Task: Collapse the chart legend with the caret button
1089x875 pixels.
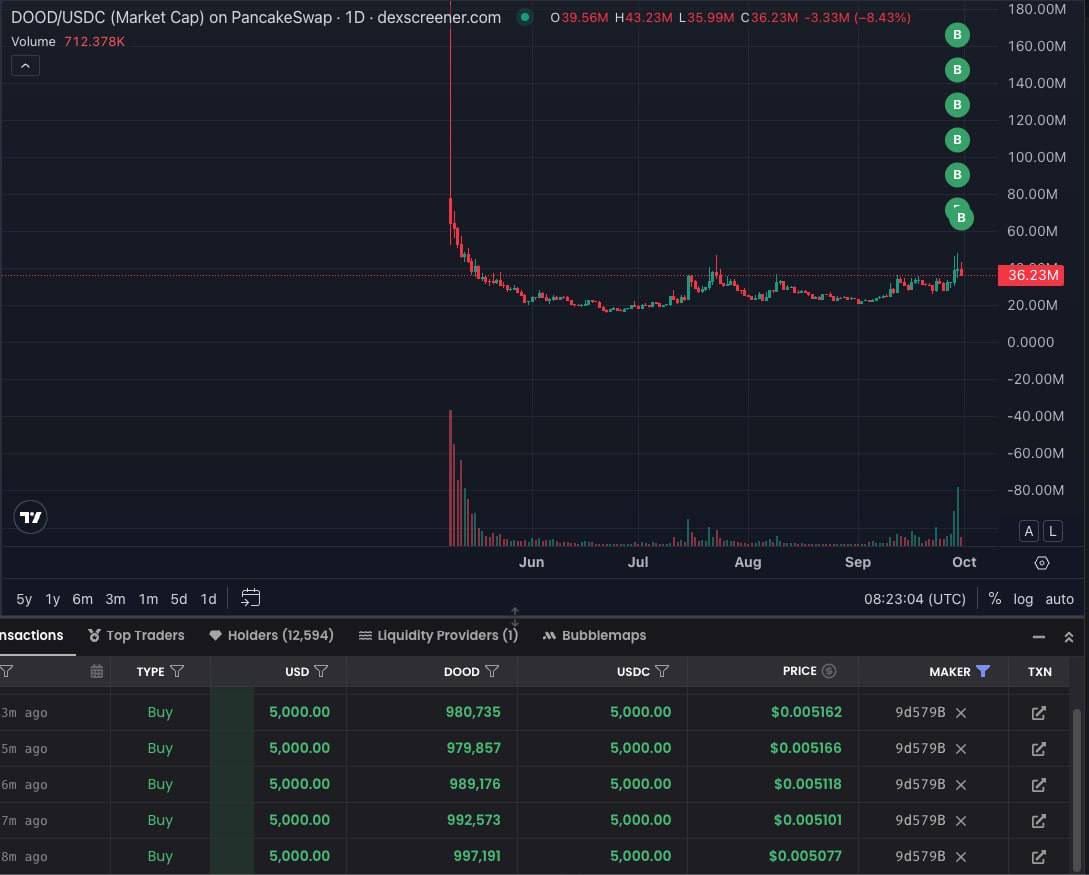Action: (x=25, y=66)
